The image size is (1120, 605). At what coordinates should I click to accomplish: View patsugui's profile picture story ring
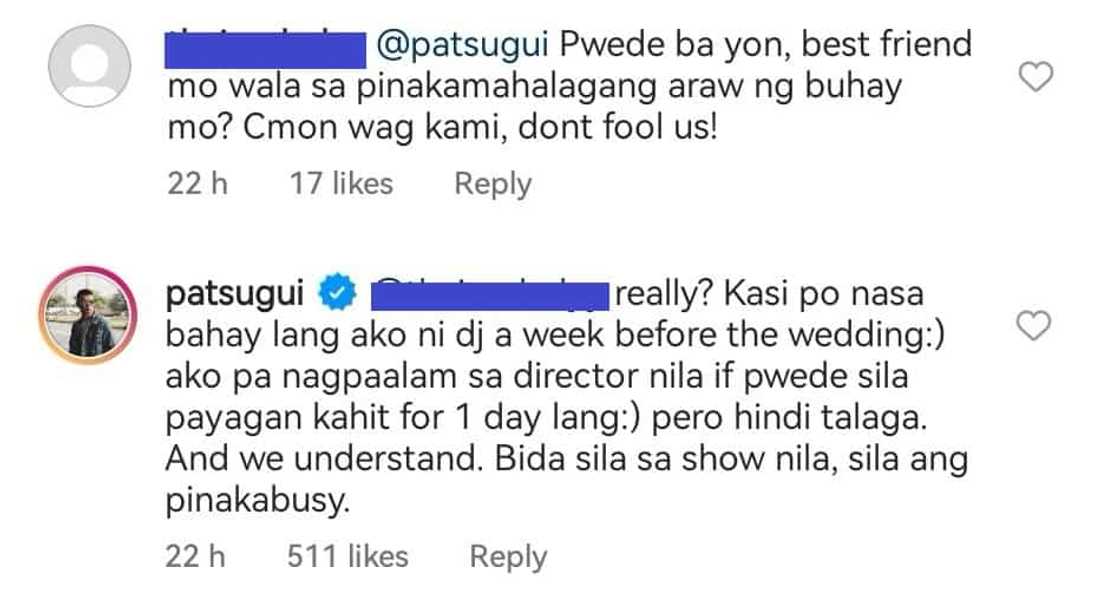click(89, 318)
